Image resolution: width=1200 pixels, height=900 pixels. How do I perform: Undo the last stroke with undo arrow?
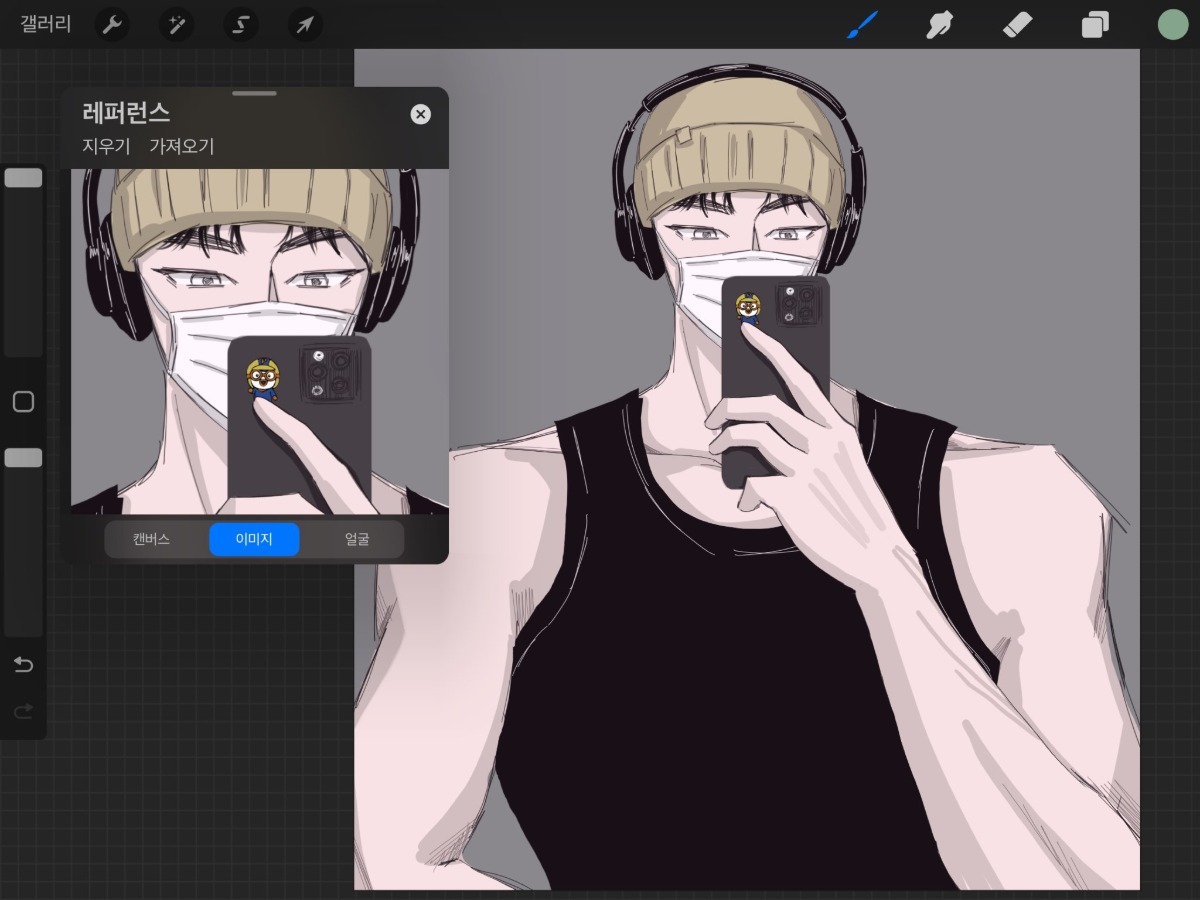coord(23,665)
